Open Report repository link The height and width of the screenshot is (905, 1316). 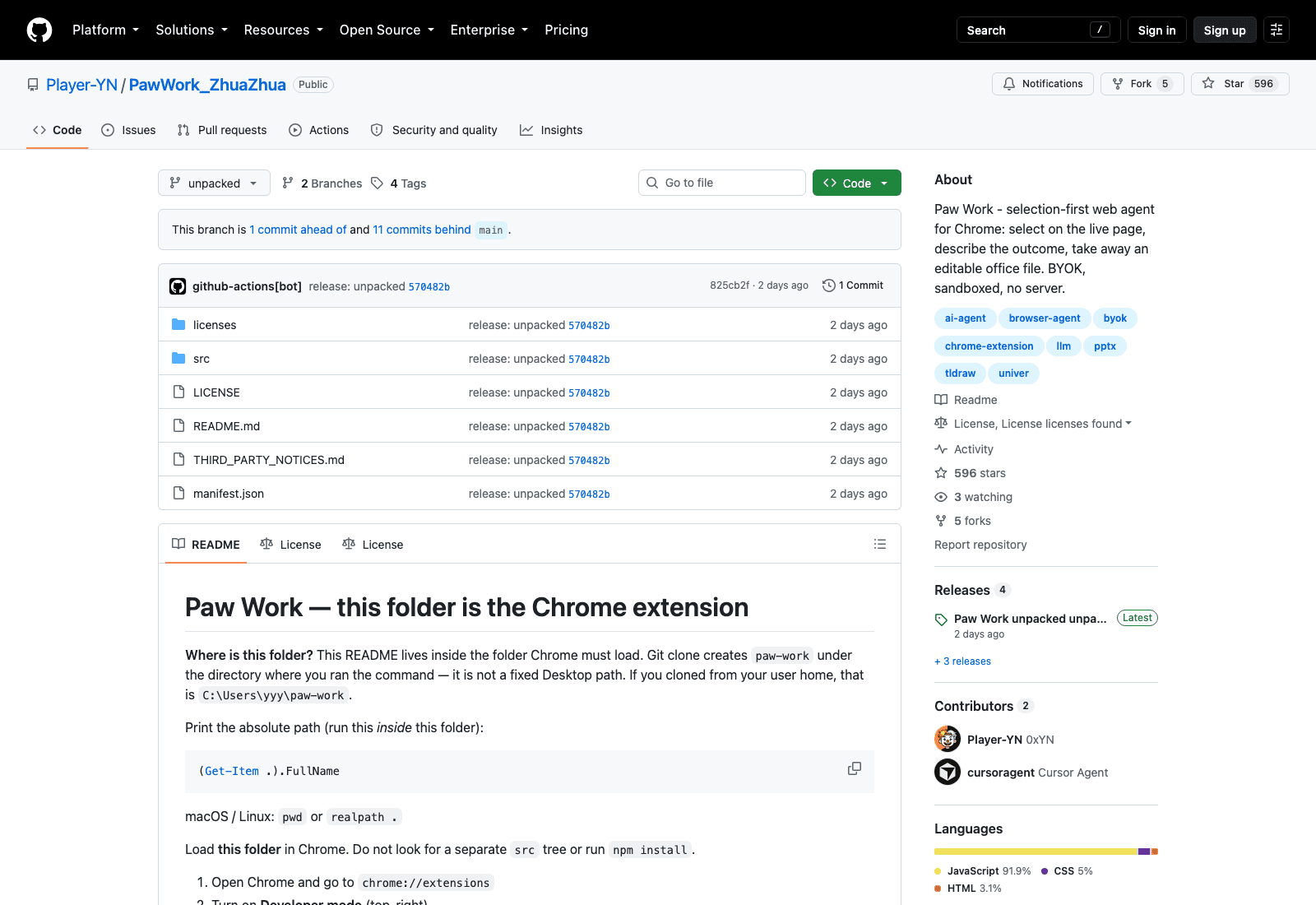point(980,545)
